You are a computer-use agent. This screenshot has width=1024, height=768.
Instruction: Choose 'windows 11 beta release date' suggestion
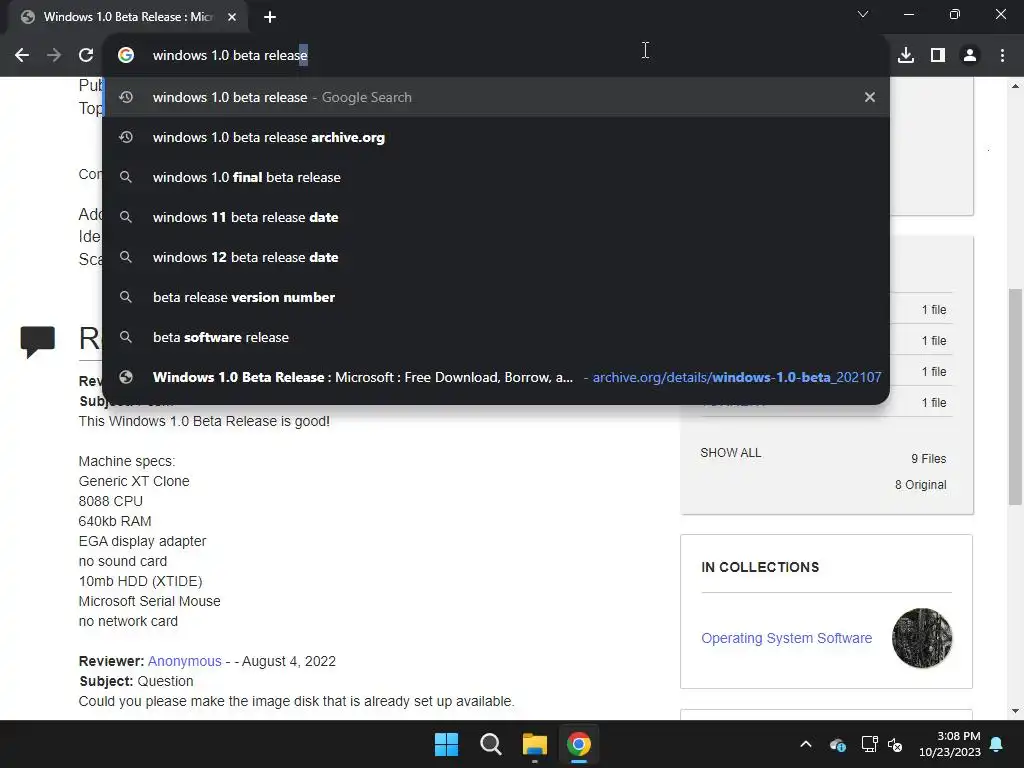point(496,217)
